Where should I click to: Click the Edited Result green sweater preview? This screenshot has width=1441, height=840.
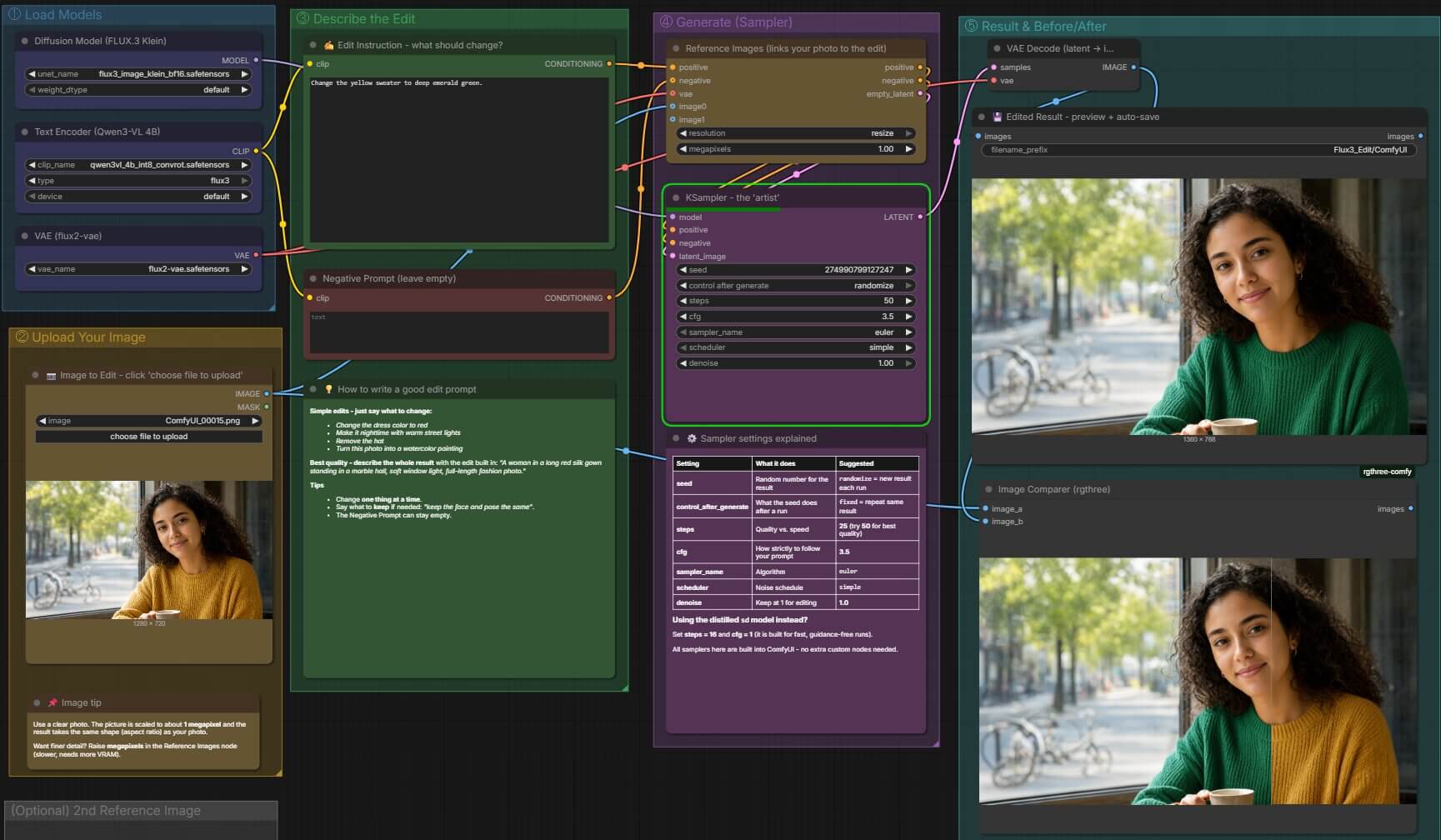[1198, 306]
